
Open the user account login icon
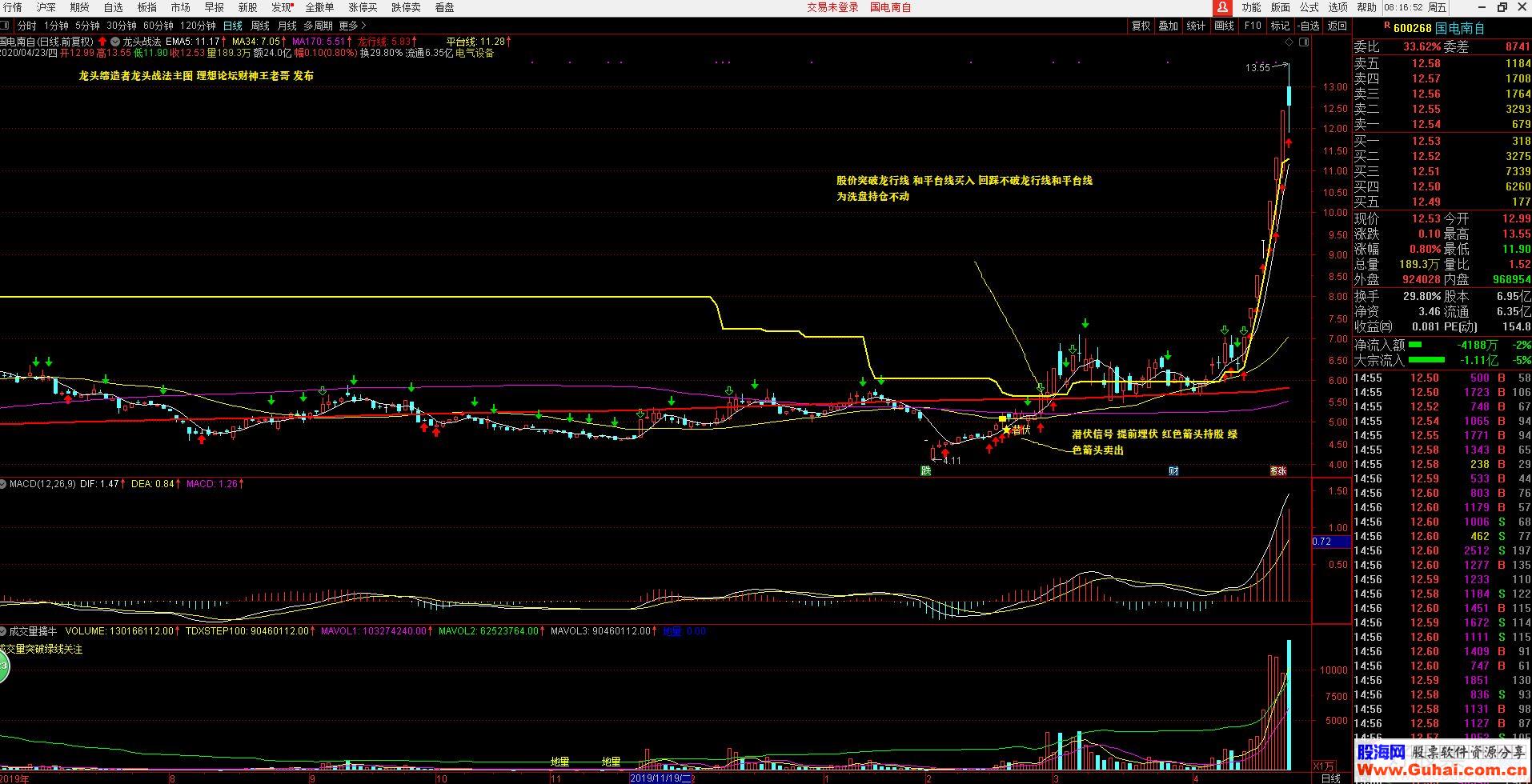point(1222,7)
